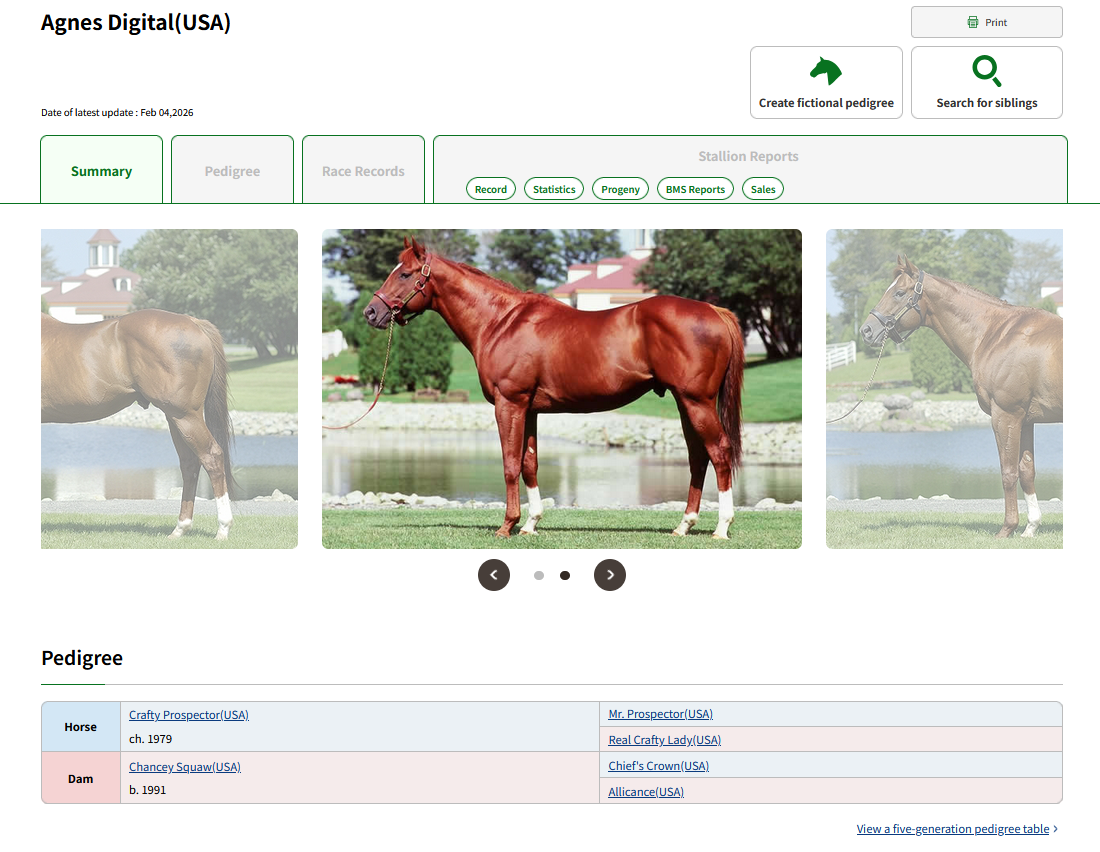The height and width of the screenshot is (852, 1100).
Task: Click the 'b. 1991' text
Action: coord(147,790)
